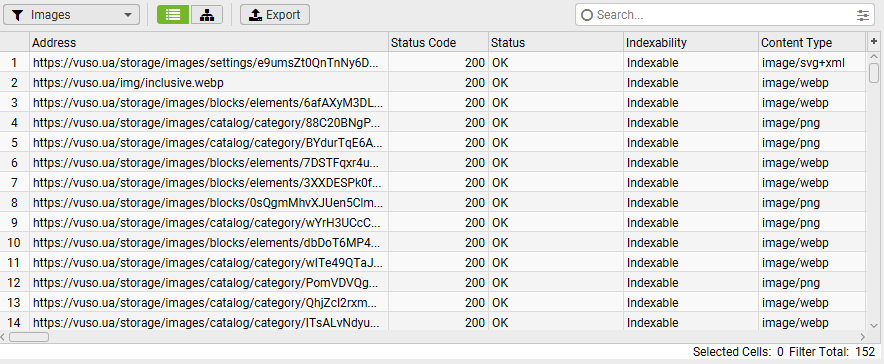Sort by Status Code column header

pyautogui.click(x=438, y=42)
